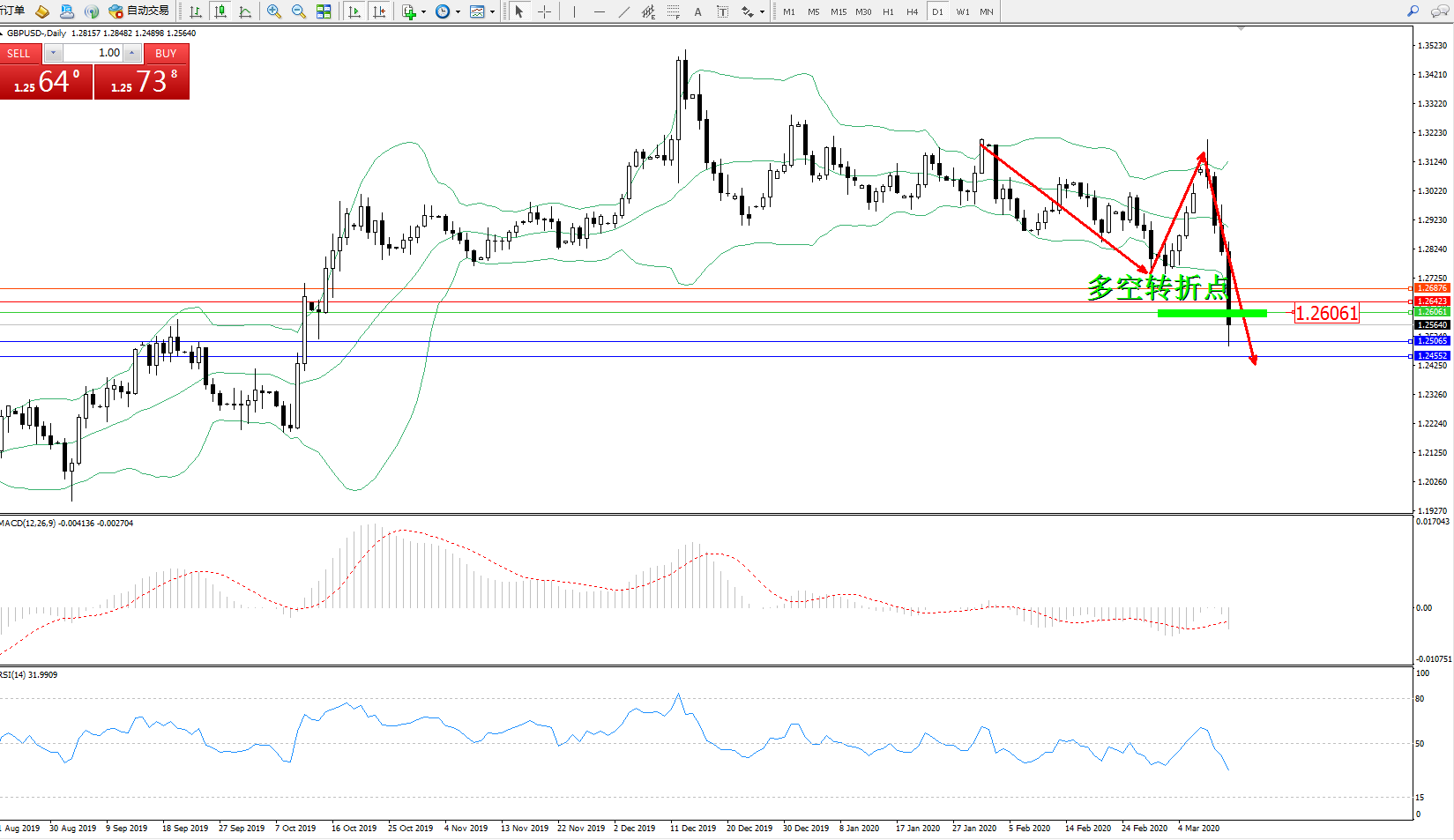Image resolution: width=1454 pixels, height=840 pixels.
Task: Switch chart to candlestick display mode
Action: [220, 11]
